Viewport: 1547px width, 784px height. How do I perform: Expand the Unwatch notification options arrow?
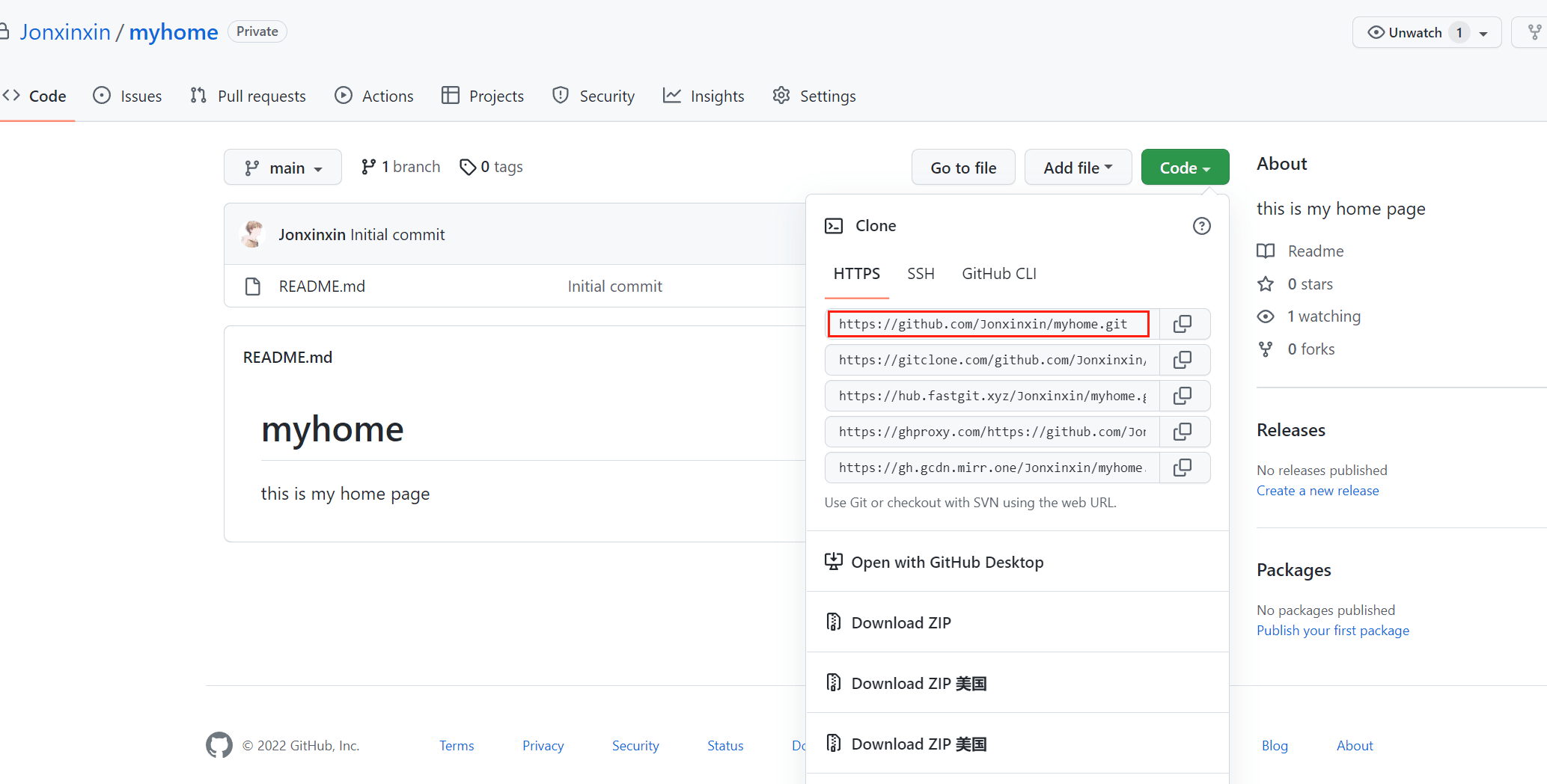1483,33
